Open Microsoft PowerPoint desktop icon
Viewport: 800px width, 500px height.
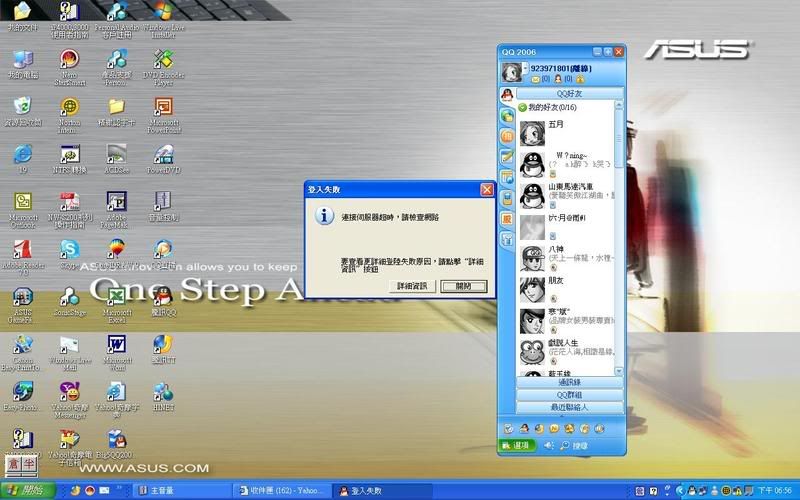tap(164, 115)
